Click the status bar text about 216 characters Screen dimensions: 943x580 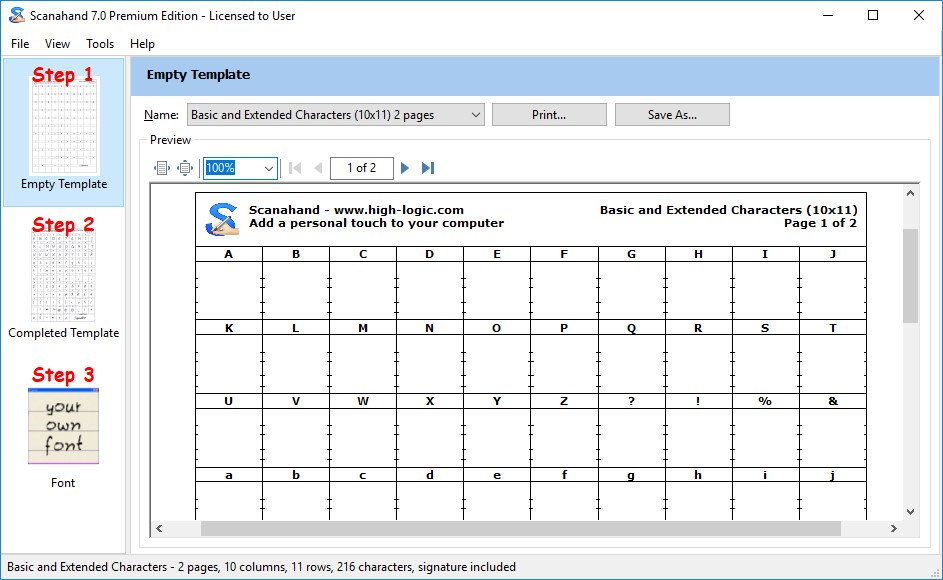pyautogui.click(x=261, y=567)
